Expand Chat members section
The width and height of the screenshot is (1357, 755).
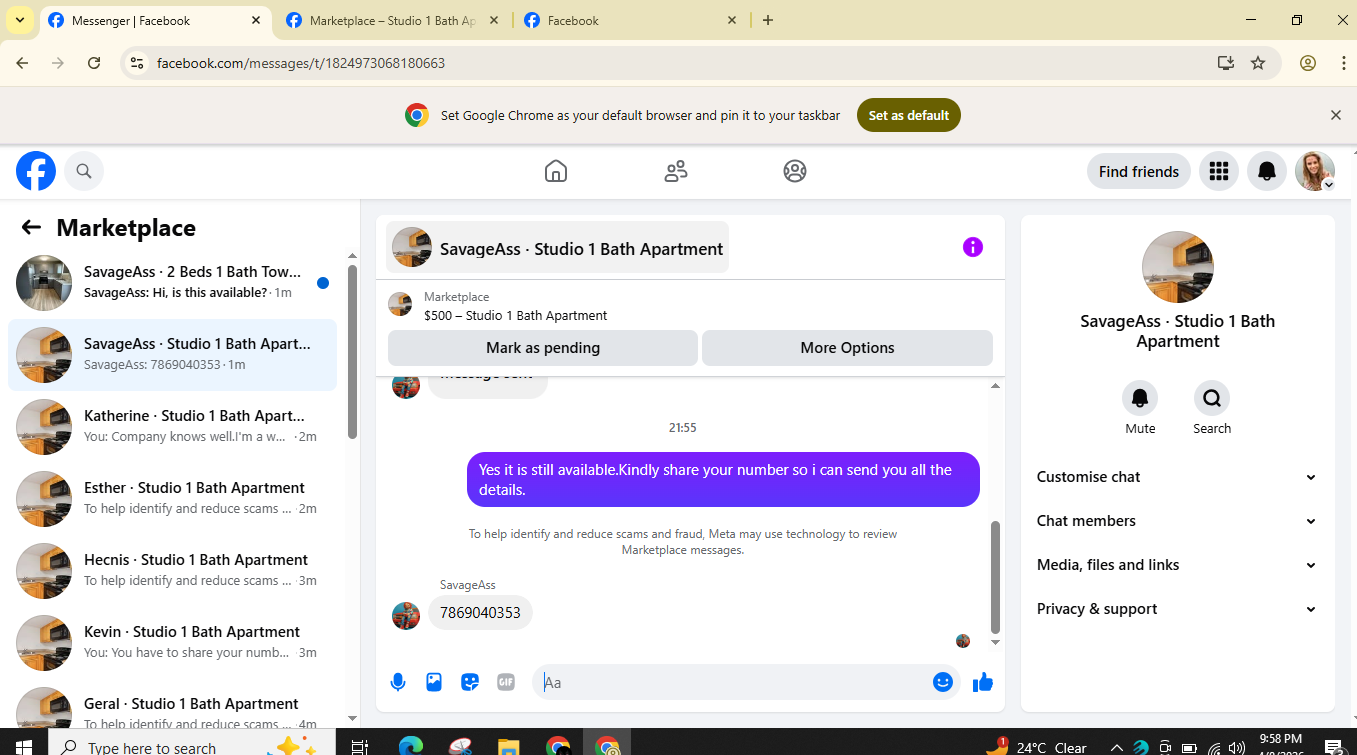(x=1177, y=521)
